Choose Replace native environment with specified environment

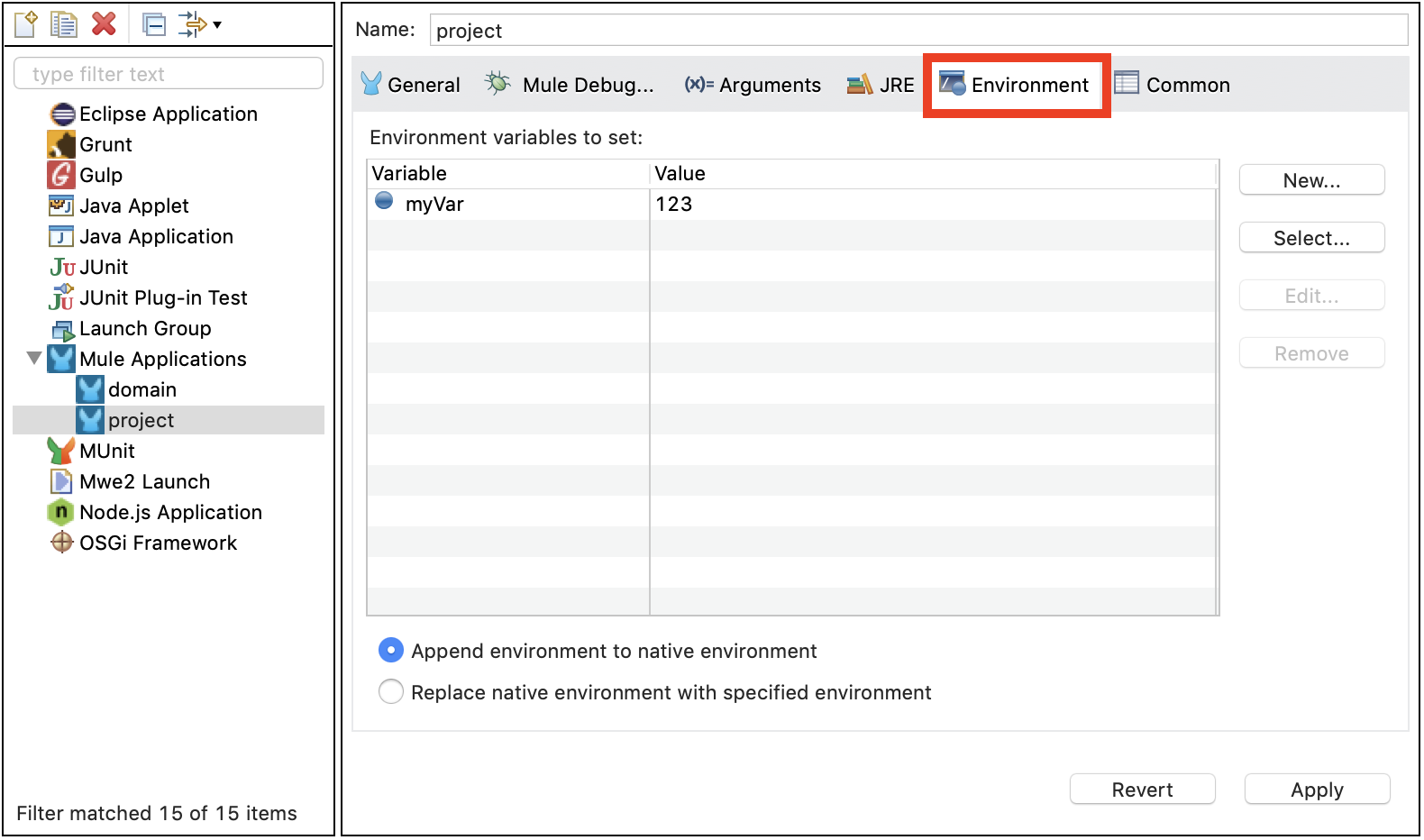pos(391,691)
